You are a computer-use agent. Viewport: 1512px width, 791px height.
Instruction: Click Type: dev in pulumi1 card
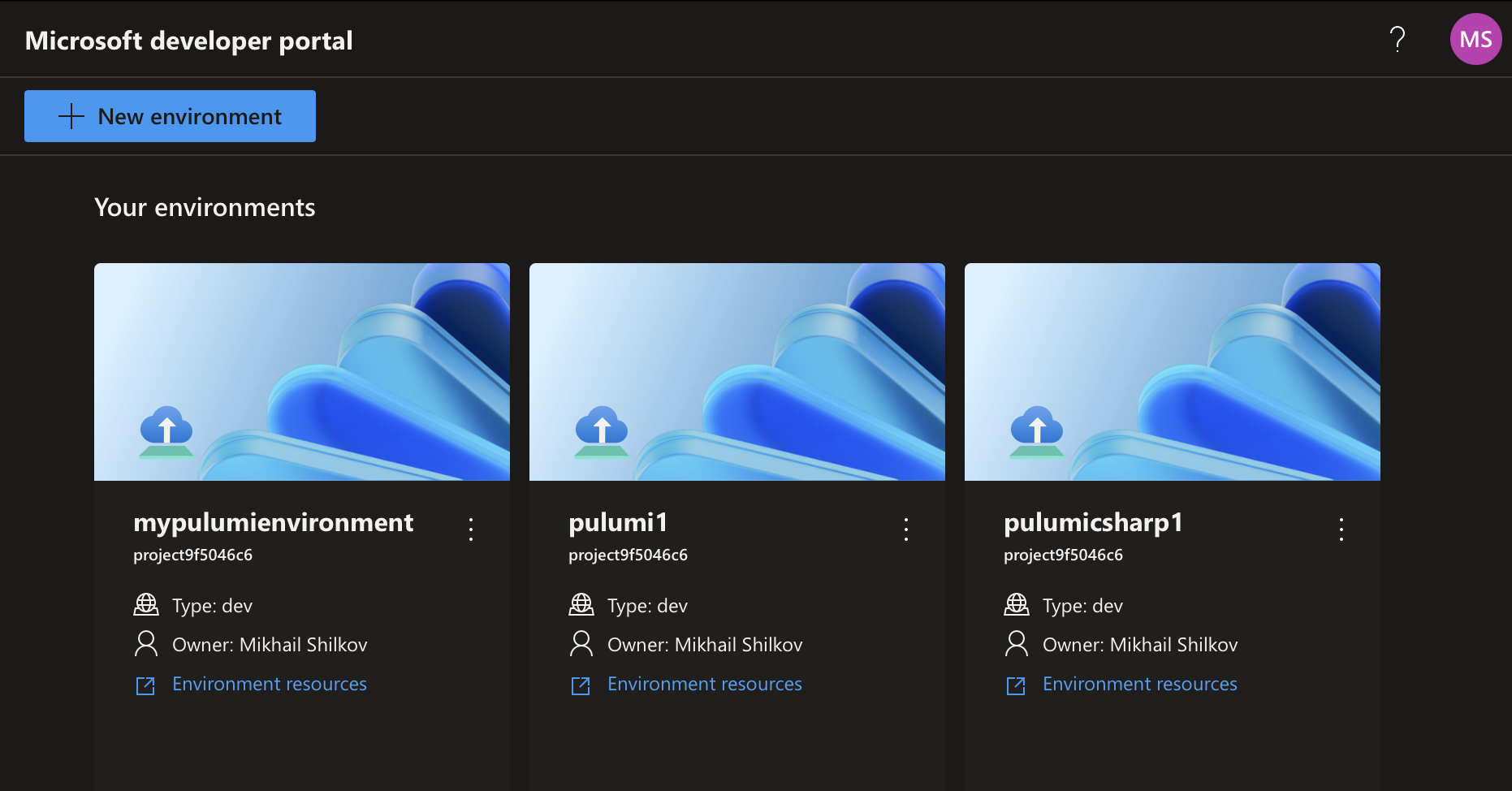tap(647, 606)
